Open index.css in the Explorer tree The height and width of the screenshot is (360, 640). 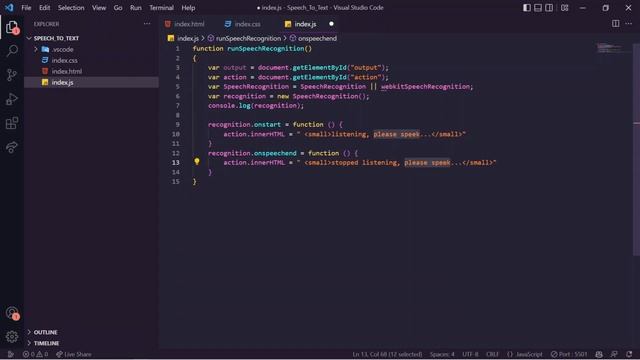(64, 60)
